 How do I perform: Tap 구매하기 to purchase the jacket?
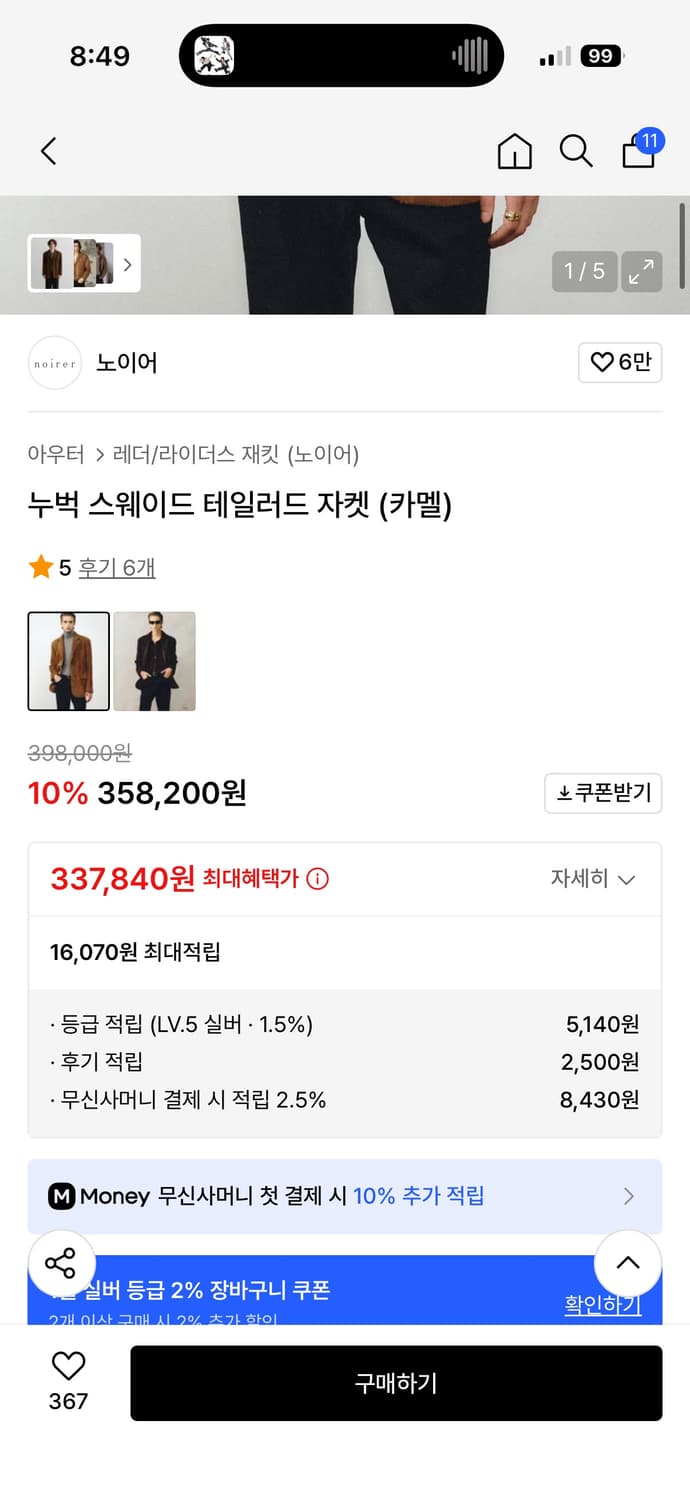tap(396, 1382)
